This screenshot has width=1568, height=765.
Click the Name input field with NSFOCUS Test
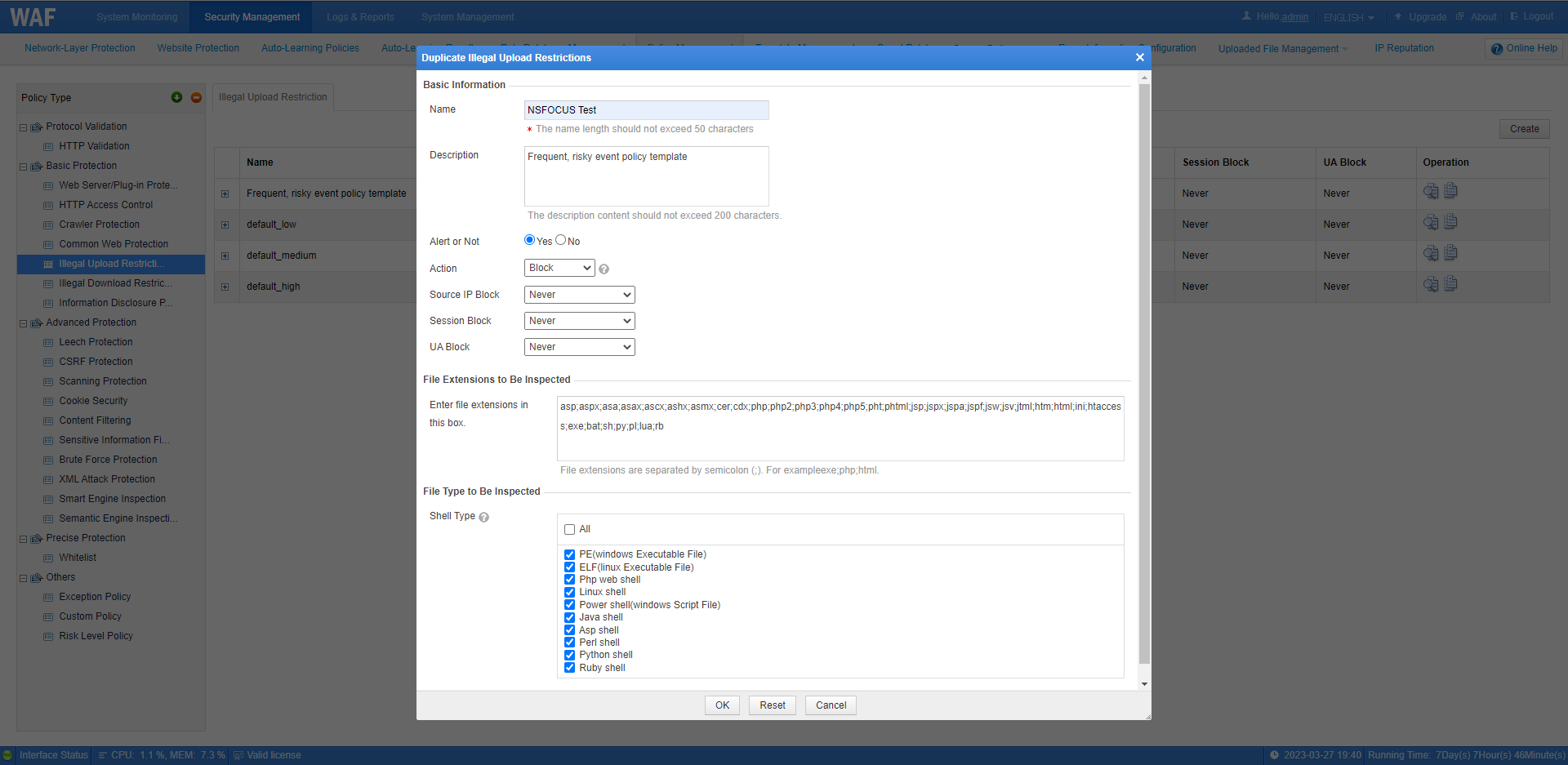[x=646, y=110]
